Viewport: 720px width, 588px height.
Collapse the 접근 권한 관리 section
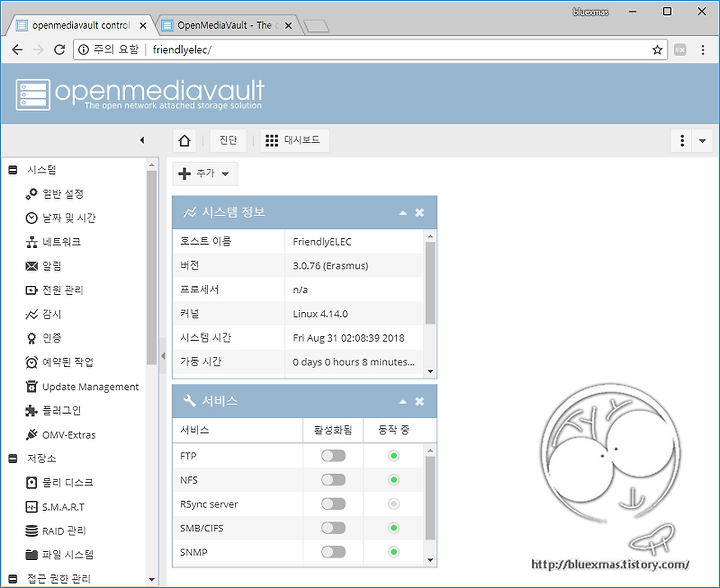13,578
